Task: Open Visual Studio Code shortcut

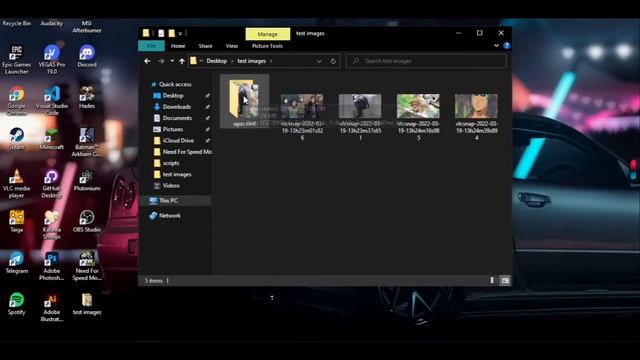Action: tap(52, 101)
